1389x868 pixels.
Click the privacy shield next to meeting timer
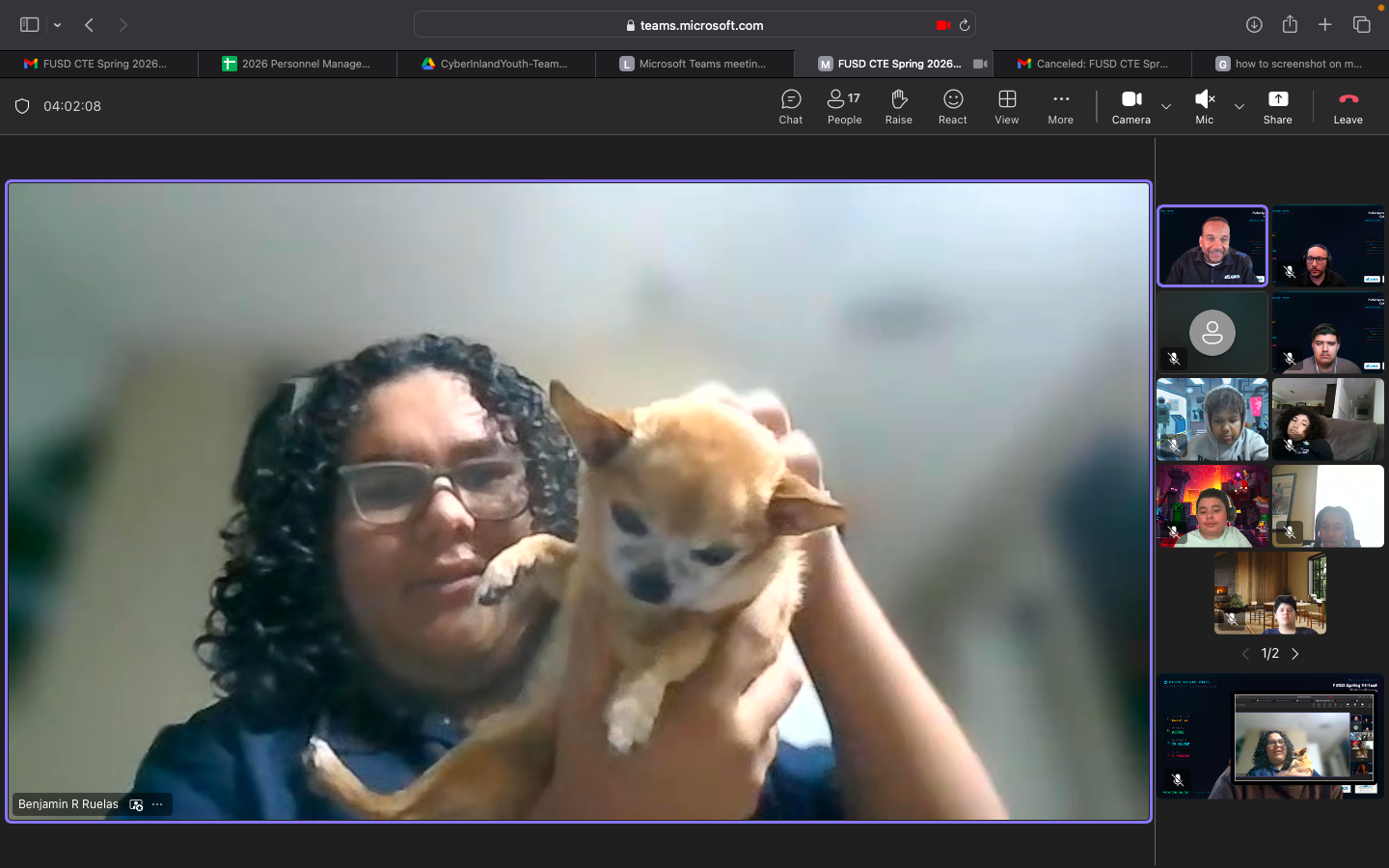[x=22, y=106]
